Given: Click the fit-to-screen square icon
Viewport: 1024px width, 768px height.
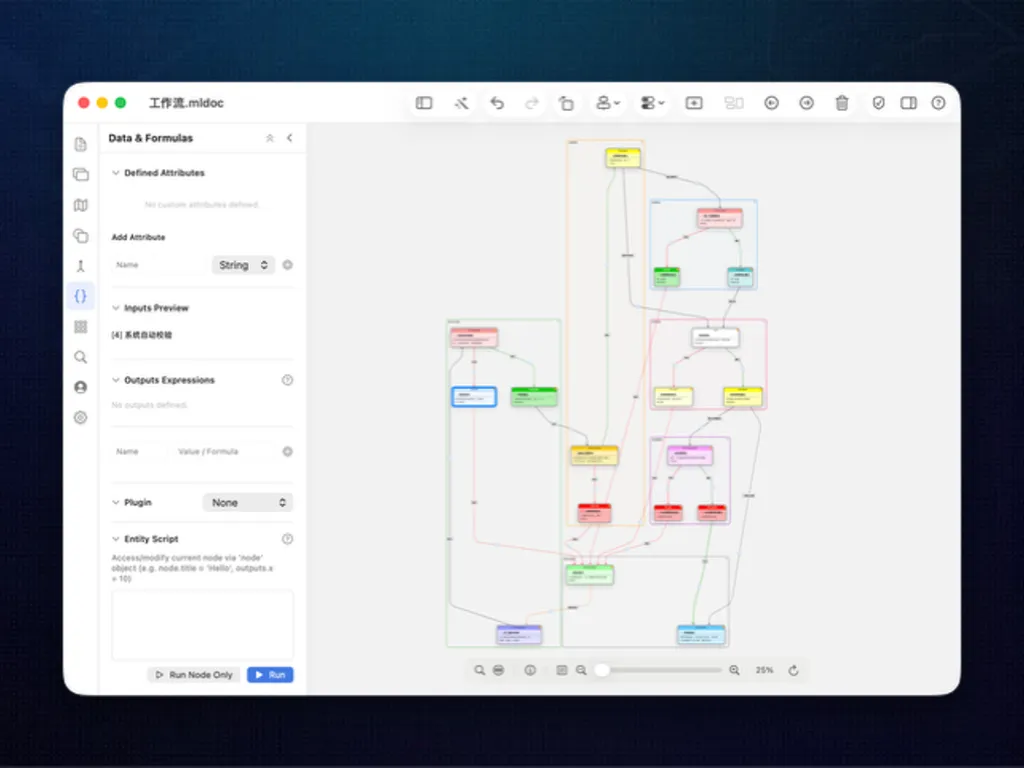Looking at the screenshot, I should [562, 670].
